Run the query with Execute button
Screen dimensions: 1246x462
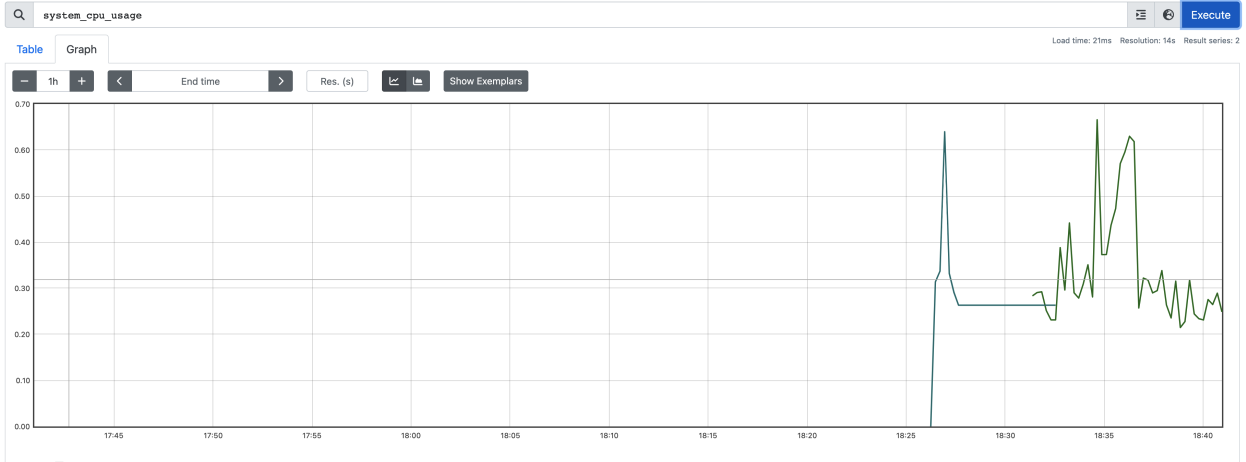tap(1210, 15)
